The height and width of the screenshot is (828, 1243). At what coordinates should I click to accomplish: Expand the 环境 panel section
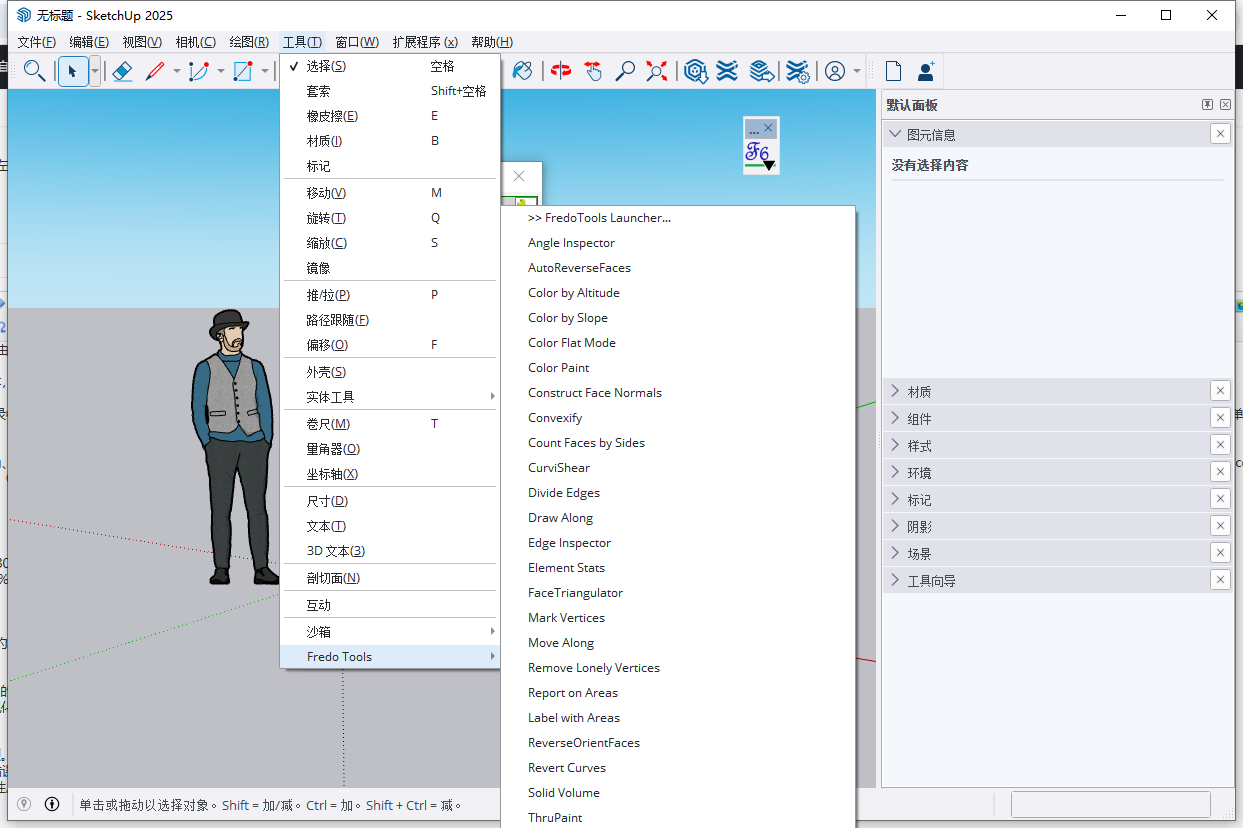(895, 472)
